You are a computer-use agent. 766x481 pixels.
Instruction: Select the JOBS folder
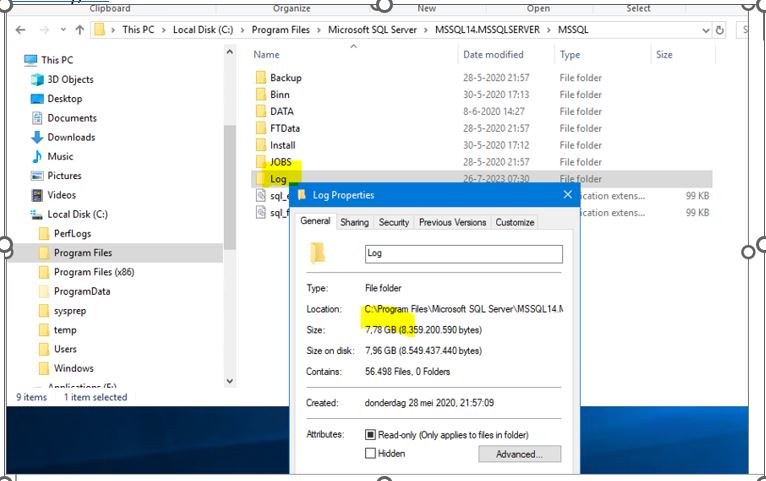280,162
